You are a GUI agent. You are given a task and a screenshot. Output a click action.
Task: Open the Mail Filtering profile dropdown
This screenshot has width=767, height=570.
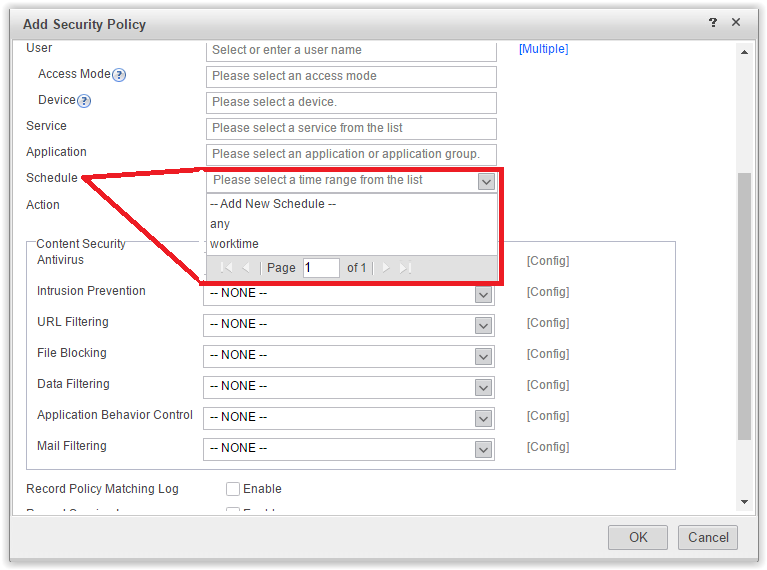click(x=484, y=449)
